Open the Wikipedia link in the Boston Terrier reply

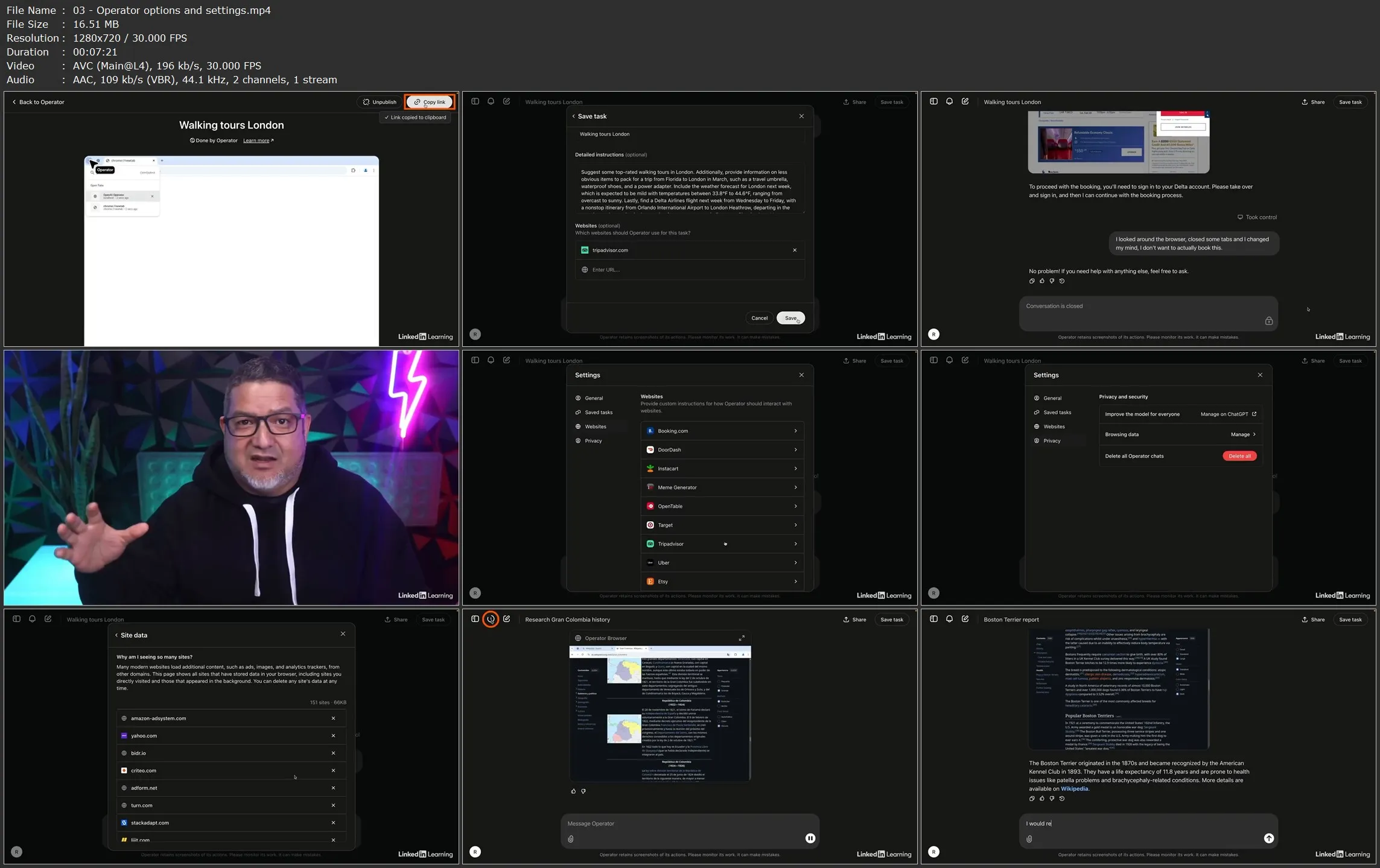point(1075,789)
